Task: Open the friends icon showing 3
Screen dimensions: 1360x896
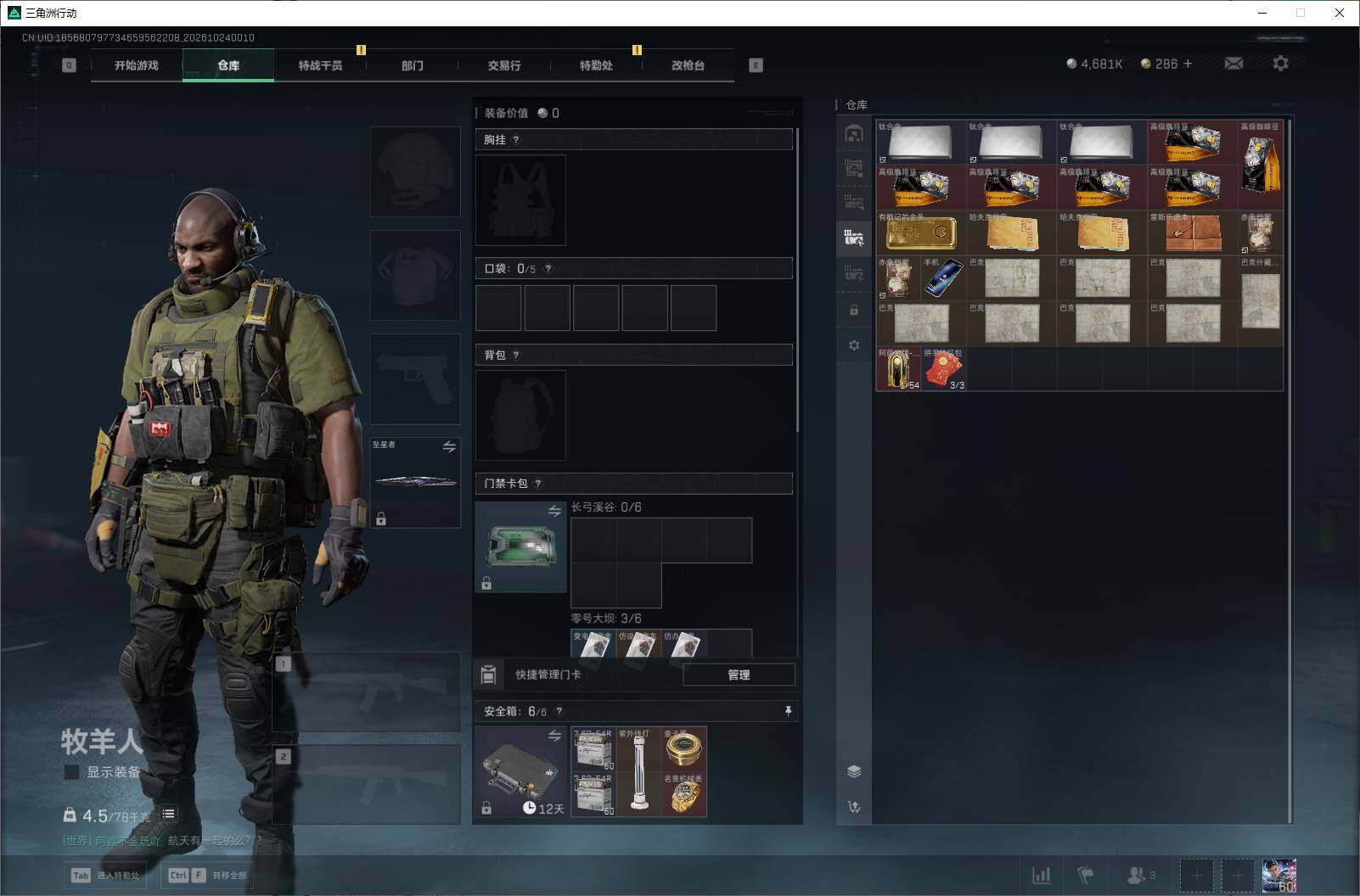Action: [x=1140, y=875]
